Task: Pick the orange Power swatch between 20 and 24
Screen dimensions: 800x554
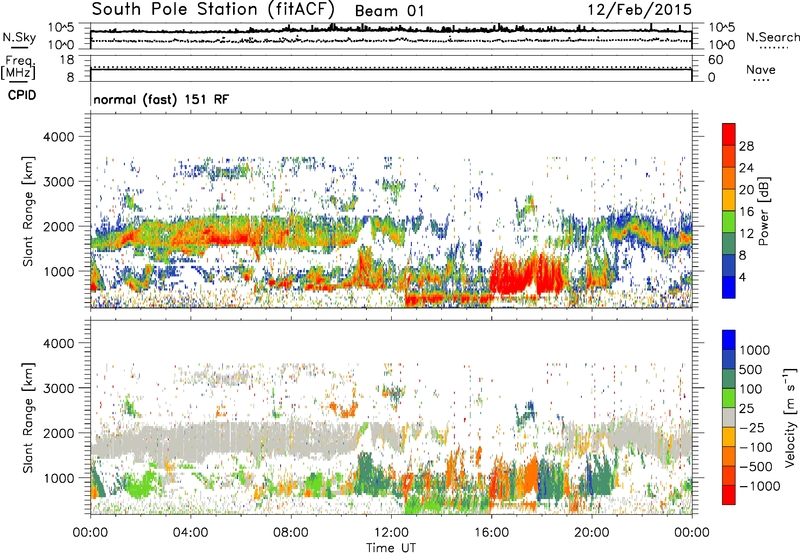Action: [x=729, y=178]
